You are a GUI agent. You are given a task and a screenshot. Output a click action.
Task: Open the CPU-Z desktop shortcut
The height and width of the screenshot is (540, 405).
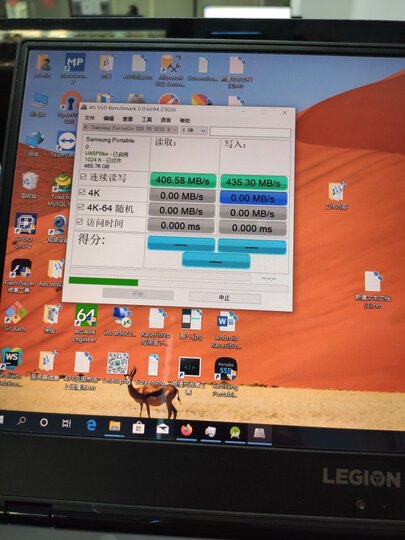point(25,230)
